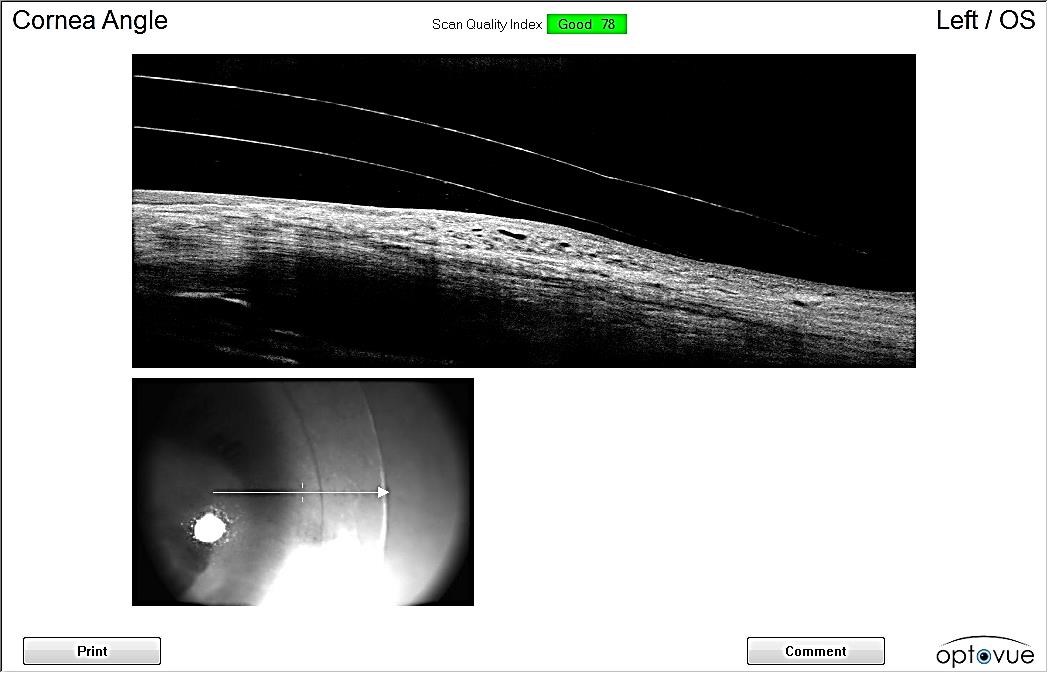
Task: Click the Scan Quality Index label
Action: coord(487,25)
